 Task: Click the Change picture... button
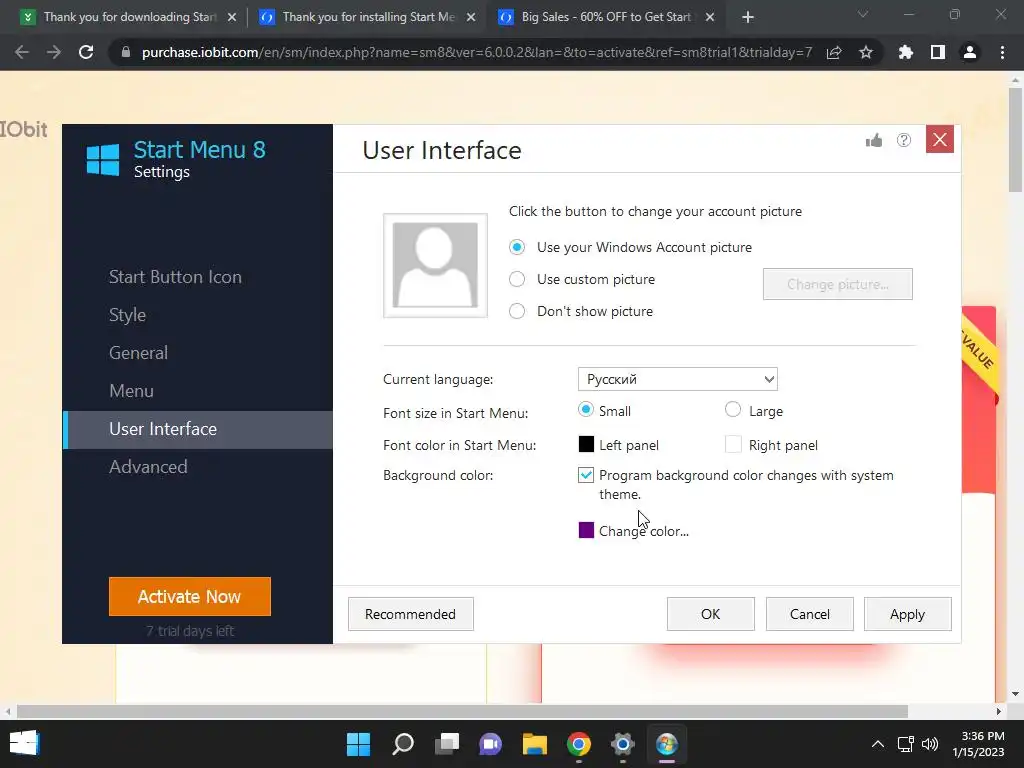[838, 284]
